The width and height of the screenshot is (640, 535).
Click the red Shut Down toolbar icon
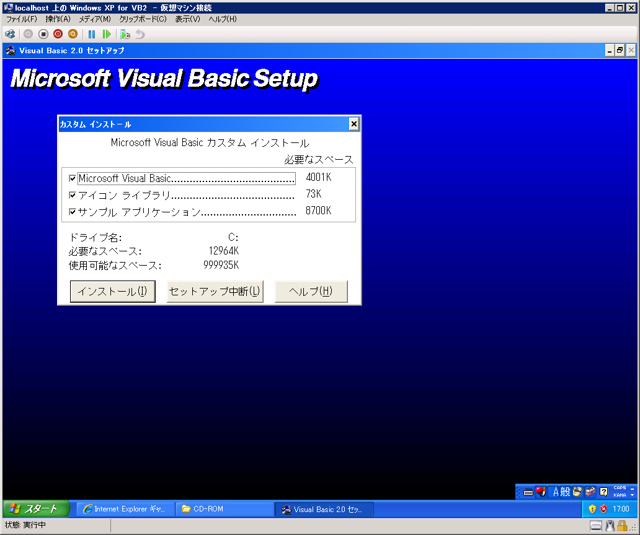(x=58, y=34)
